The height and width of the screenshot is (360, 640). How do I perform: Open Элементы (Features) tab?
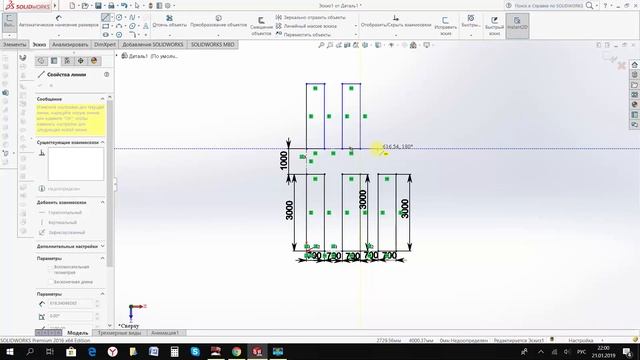tap(15, 44)
